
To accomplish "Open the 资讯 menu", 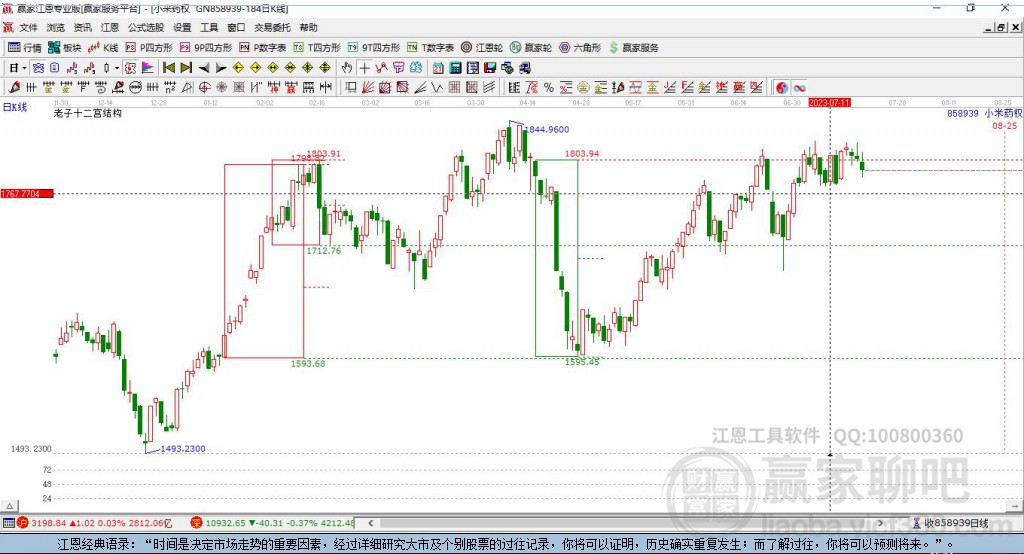I will [x=83, y=27].
